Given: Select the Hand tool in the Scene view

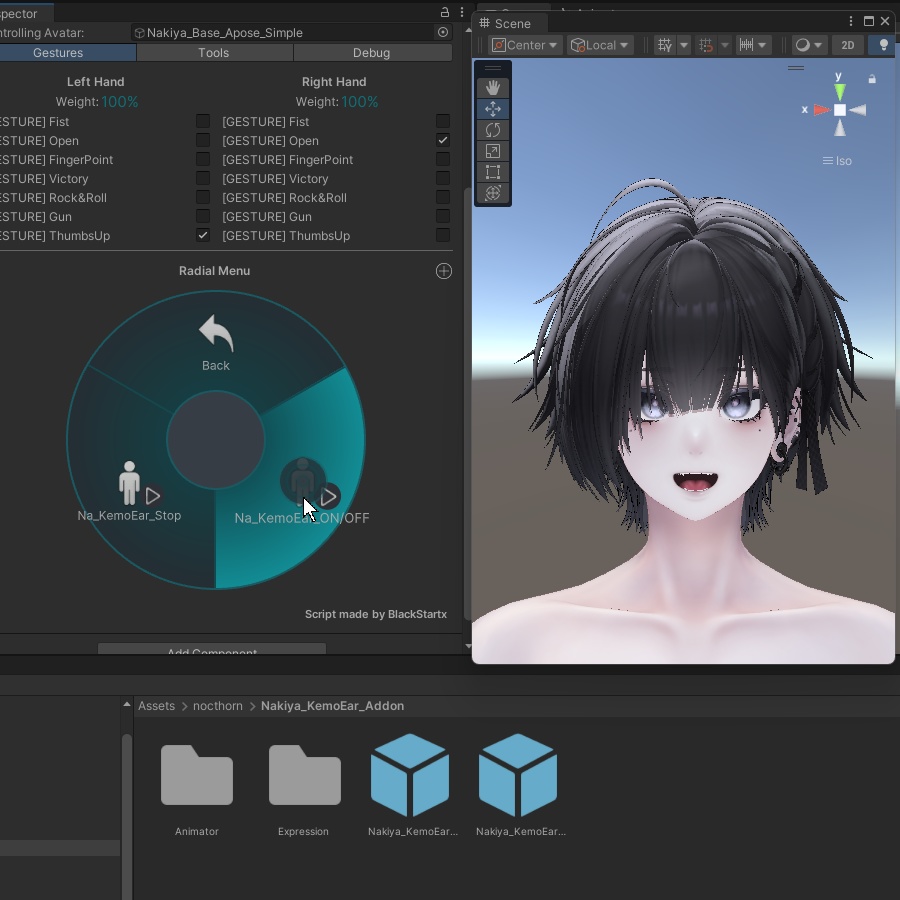Looking at the screenshot, I should 492,88.
